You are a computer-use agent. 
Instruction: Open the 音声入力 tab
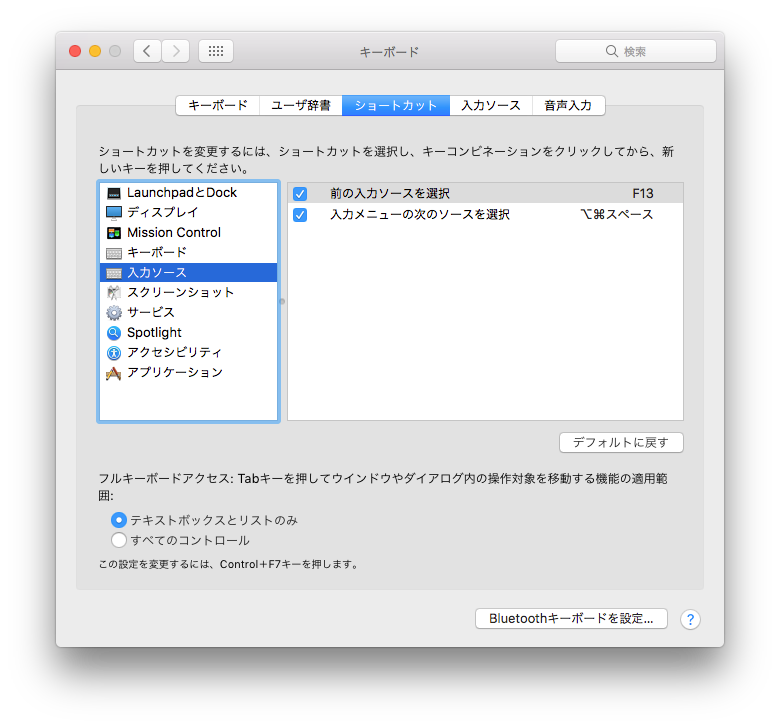(569, 105)
